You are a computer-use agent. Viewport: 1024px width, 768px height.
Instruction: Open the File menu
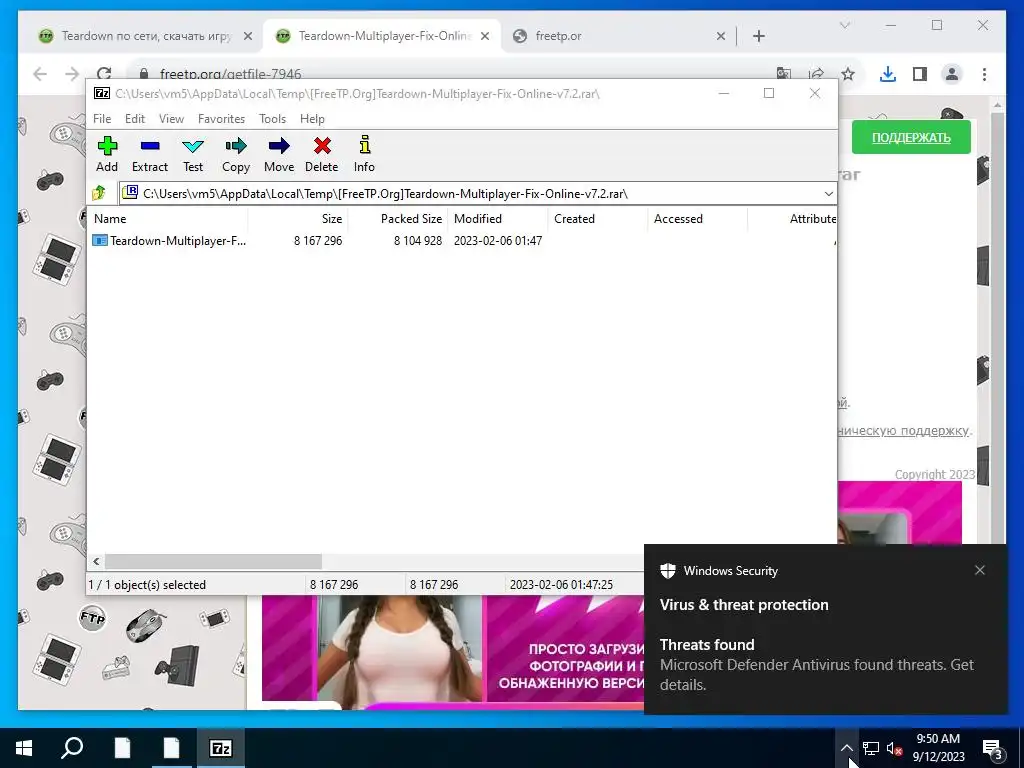point(102,119)
